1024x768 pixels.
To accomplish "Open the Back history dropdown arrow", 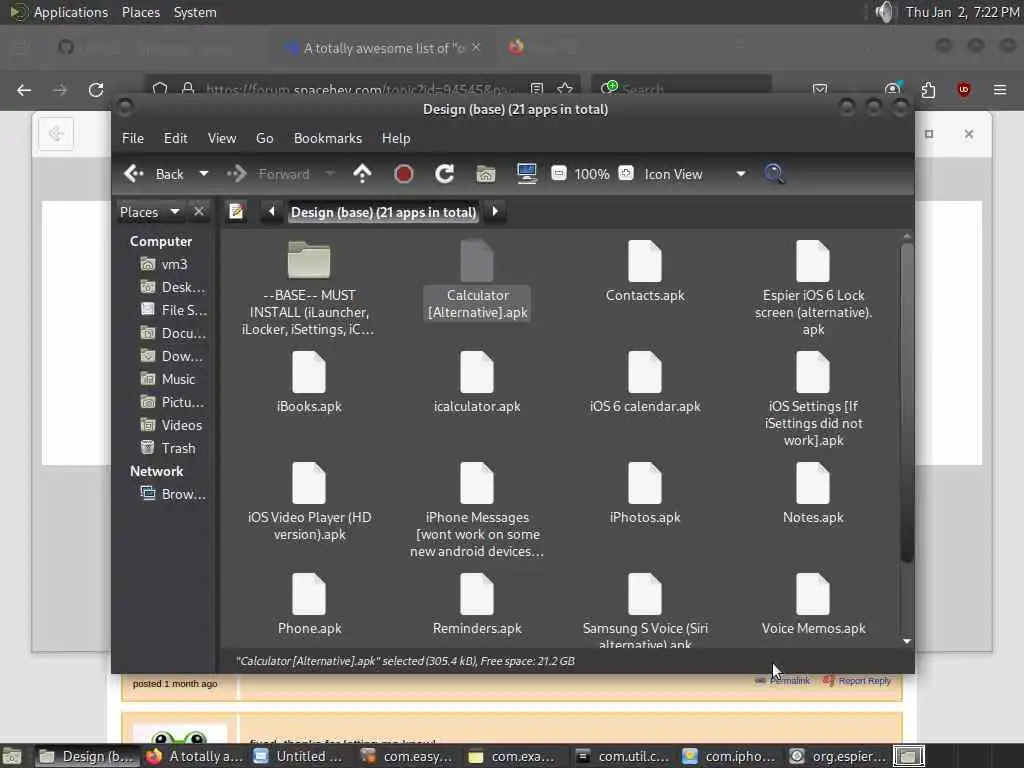I will click(204, 174).
